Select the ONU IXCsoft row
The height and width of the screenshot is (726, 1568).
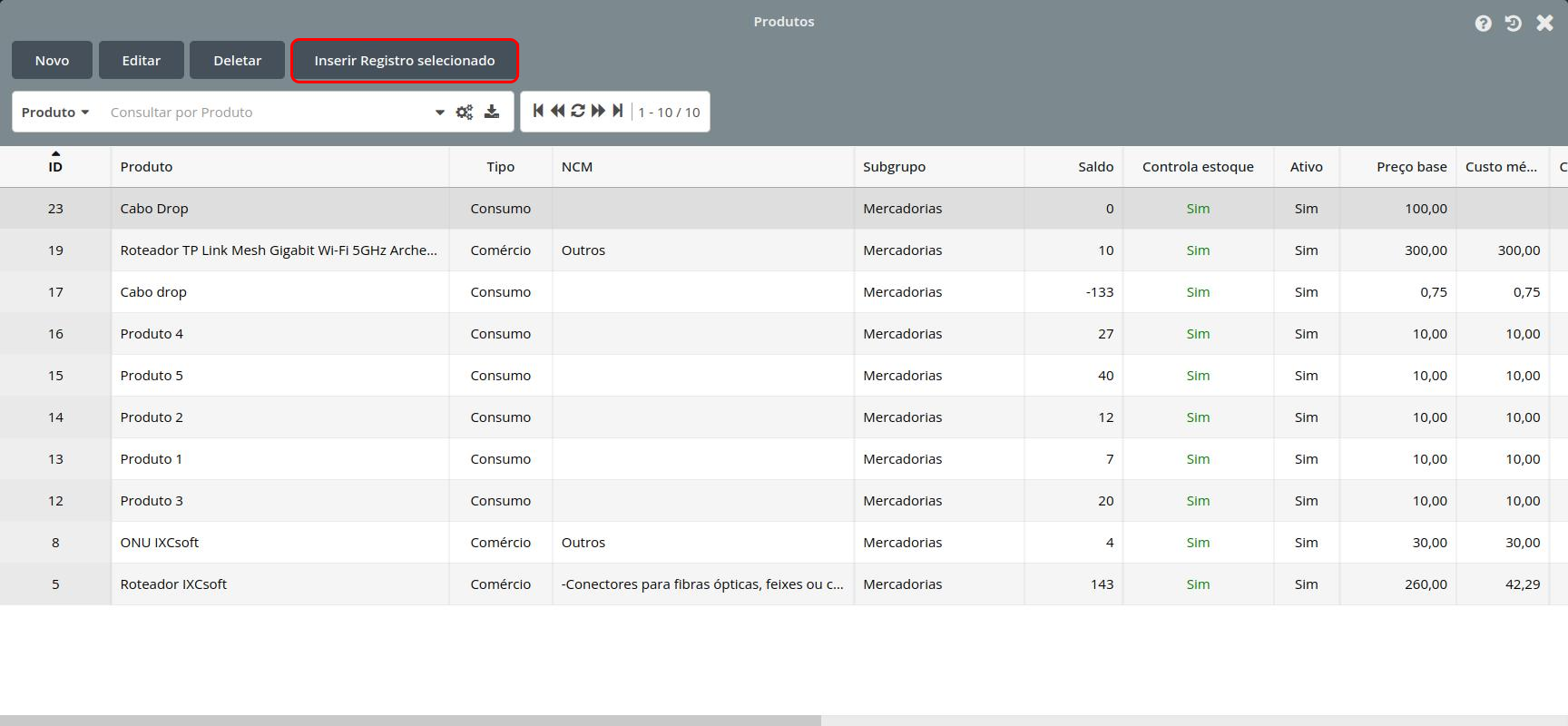784,543
